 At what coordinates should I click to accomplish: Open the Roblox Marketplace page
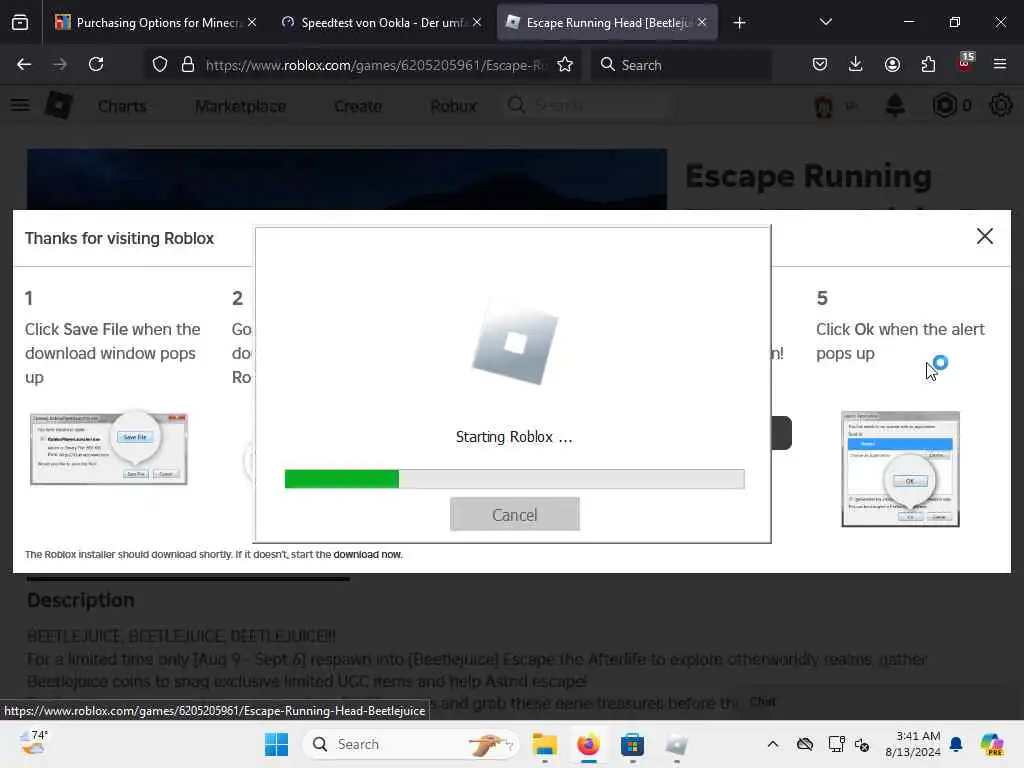240,106
